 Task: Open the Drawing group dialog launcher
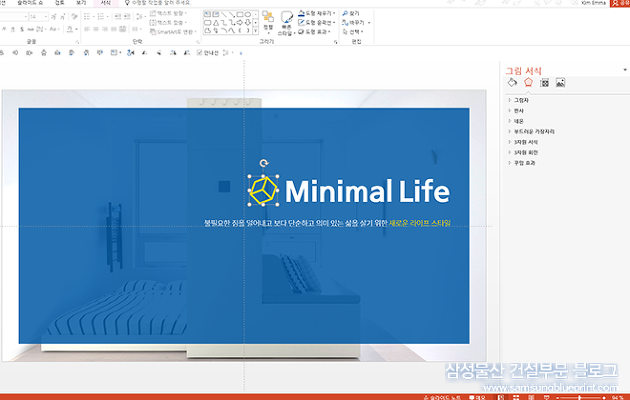click(335, 42)
